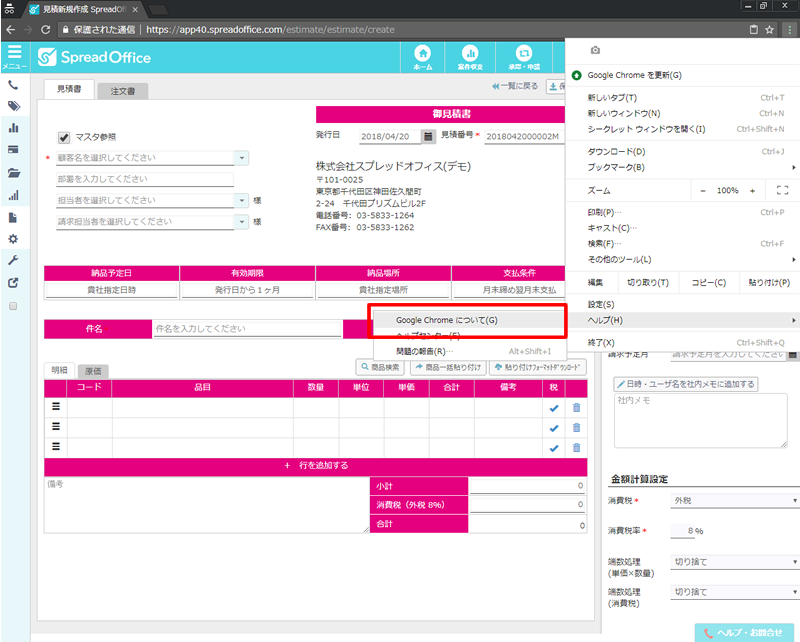800x642 pixels.
Task: Click the 貼り付けフォーマットダウンロード button
Action: pos(538,367)
